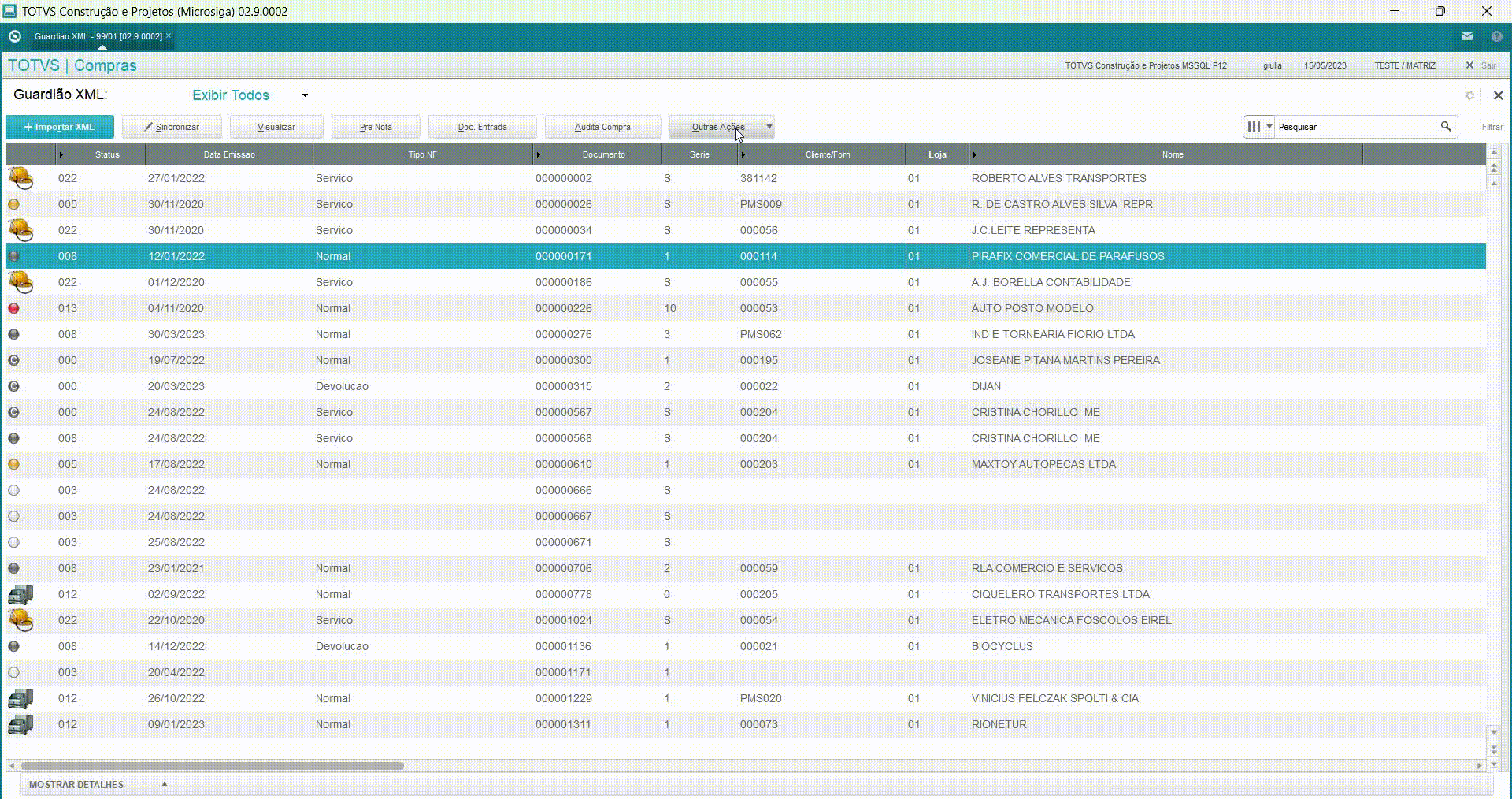Click status icon for DIJAN row
Screen dimensions: 1512x799
click(13, 386)
